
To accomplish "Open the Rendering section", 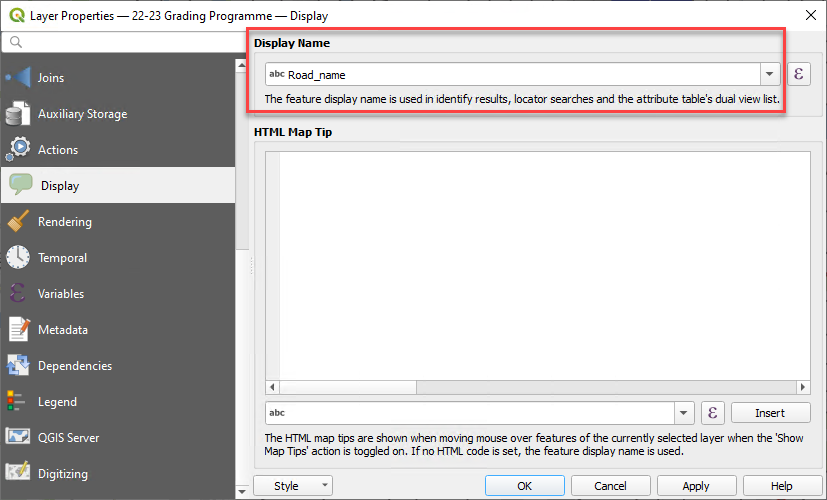I will (x=64, y=222).
